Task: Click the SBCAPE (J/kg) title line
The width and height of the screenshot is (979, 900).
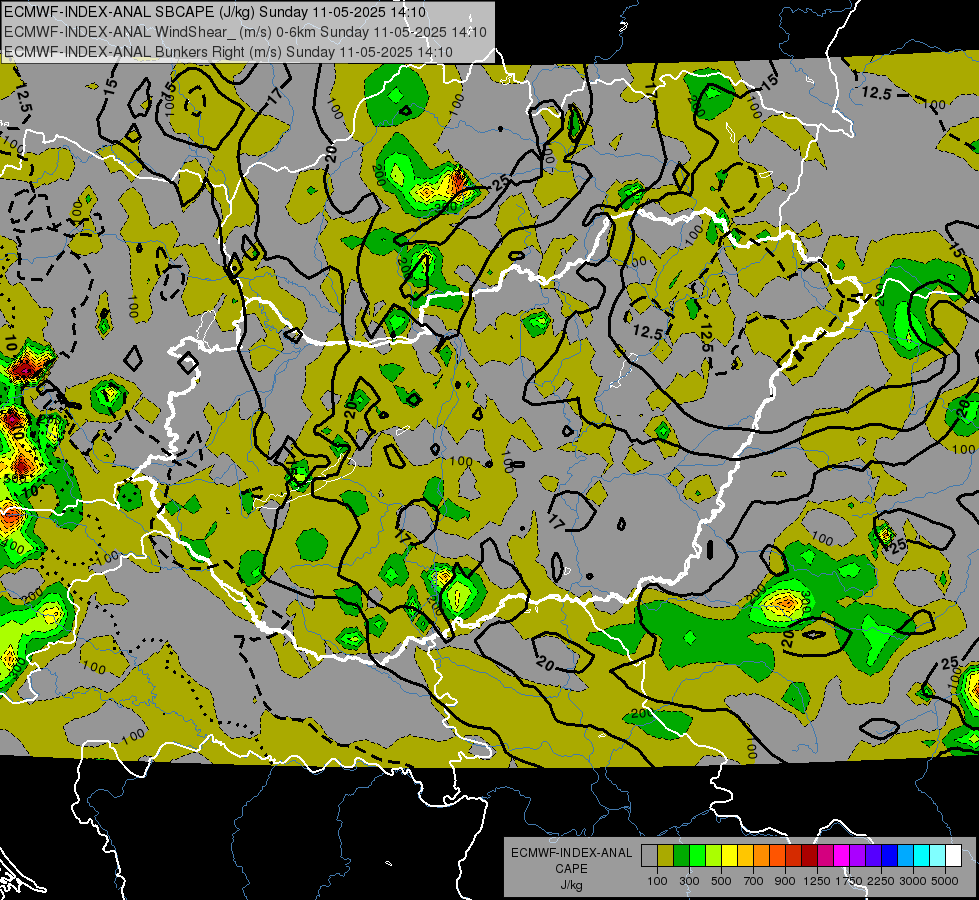Action: coord(215,12)
